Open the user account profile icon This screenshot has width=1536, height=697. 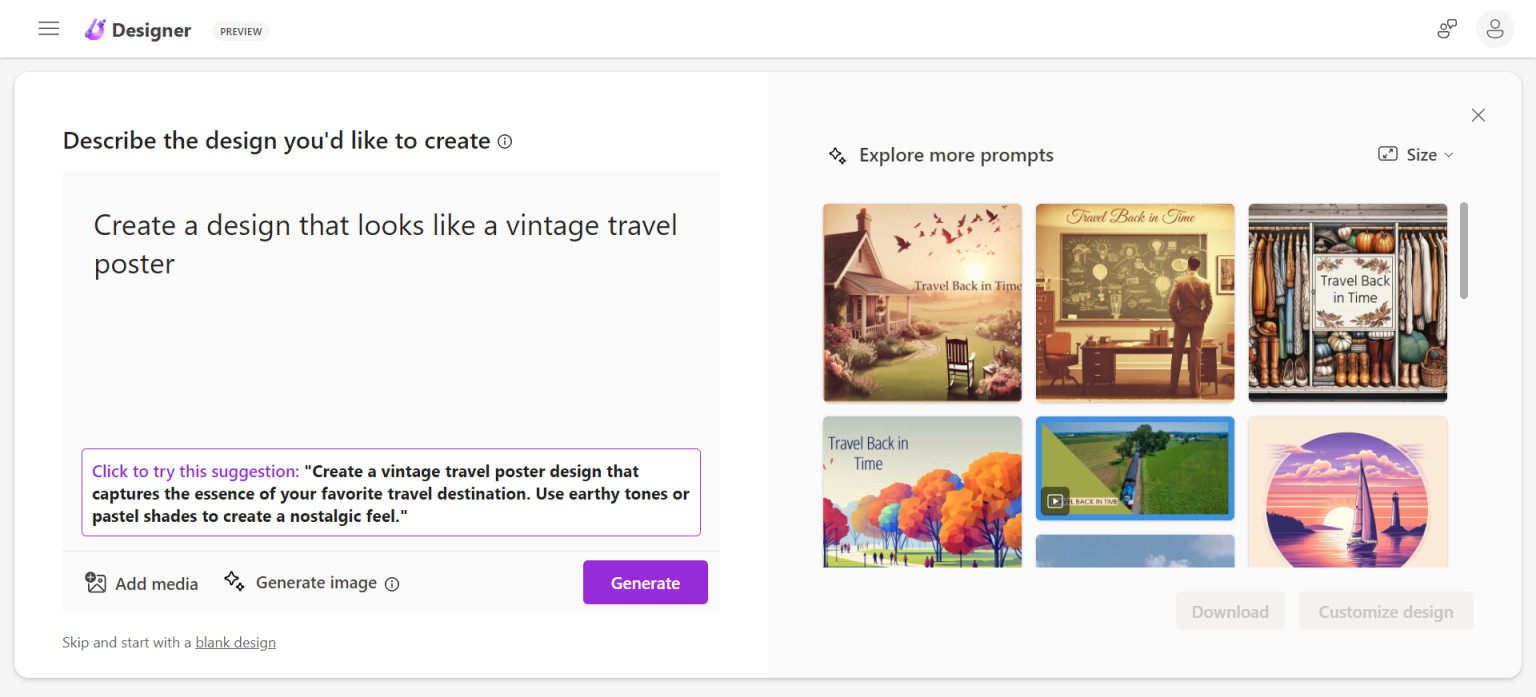coord(1494,29)
